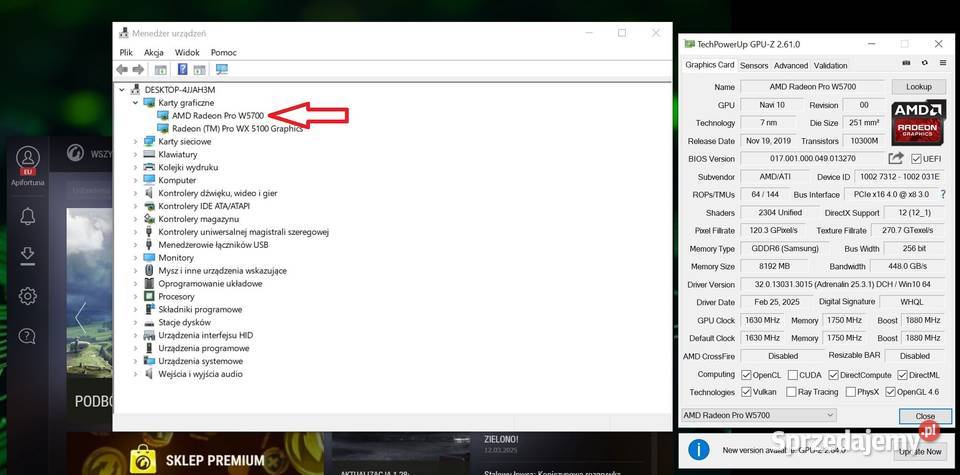Click the scan for hardware changes monitor icon
Screen dimensions: 960x475
tap(222, 70)
